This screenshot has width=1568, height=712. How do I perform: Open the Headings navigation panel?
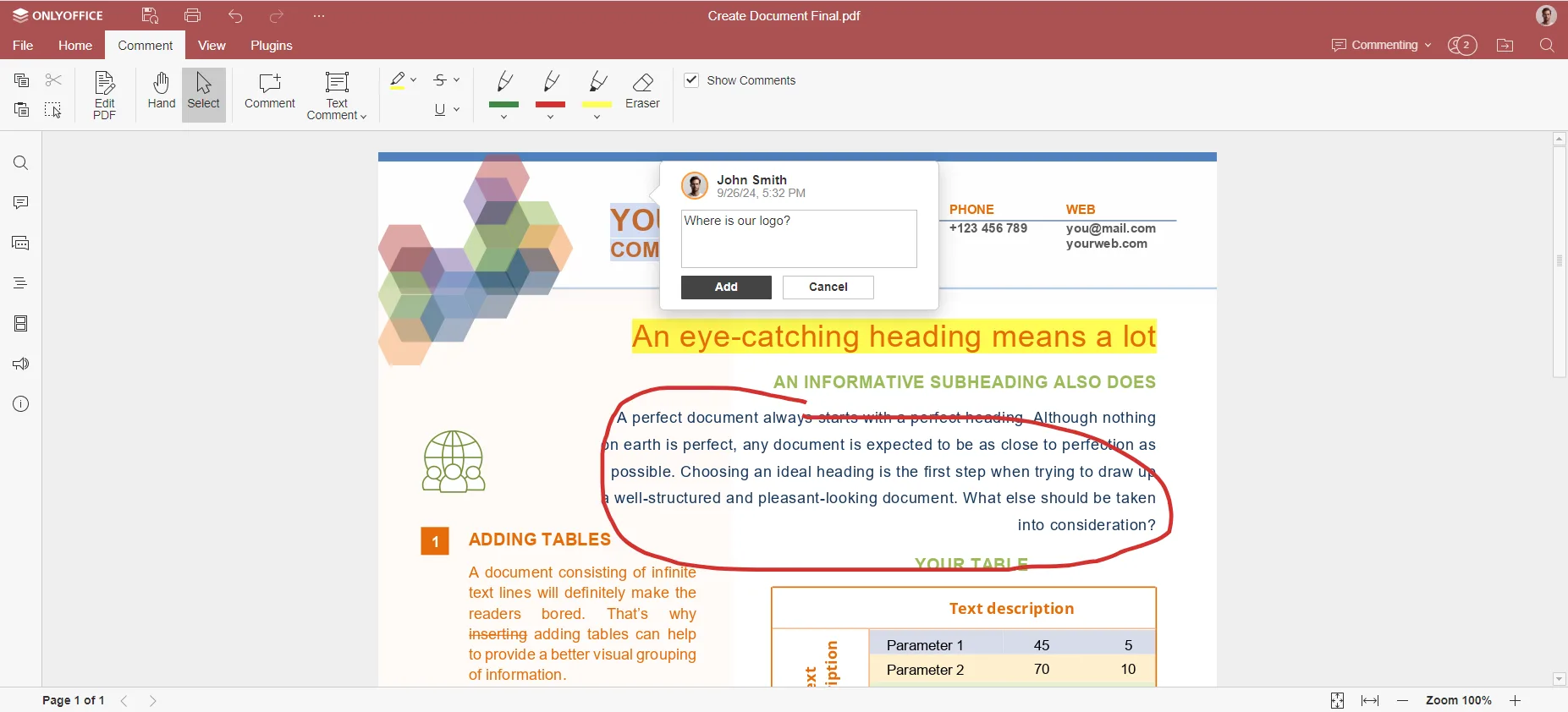click(x=21, y=283)
